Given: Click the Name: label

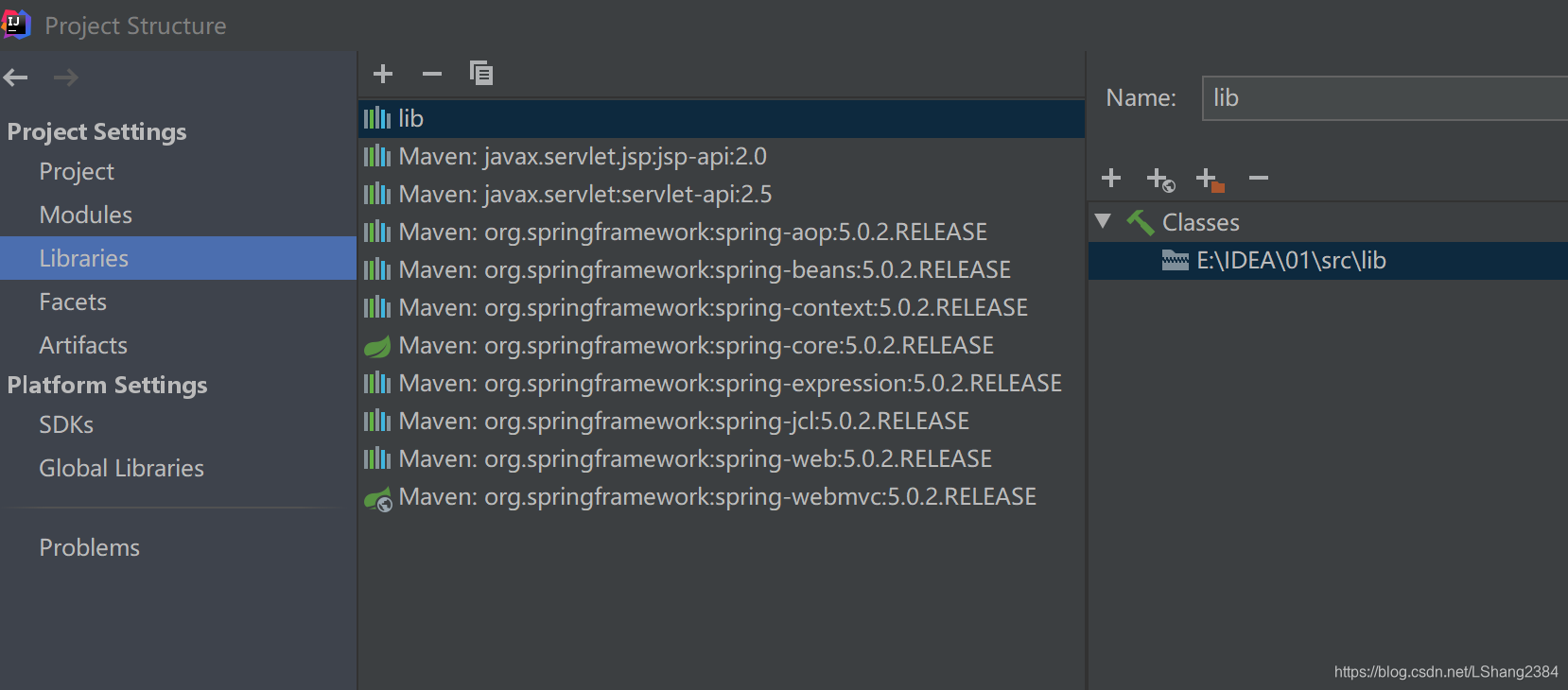Looking at the screenshot, I should pos(1141,97).
